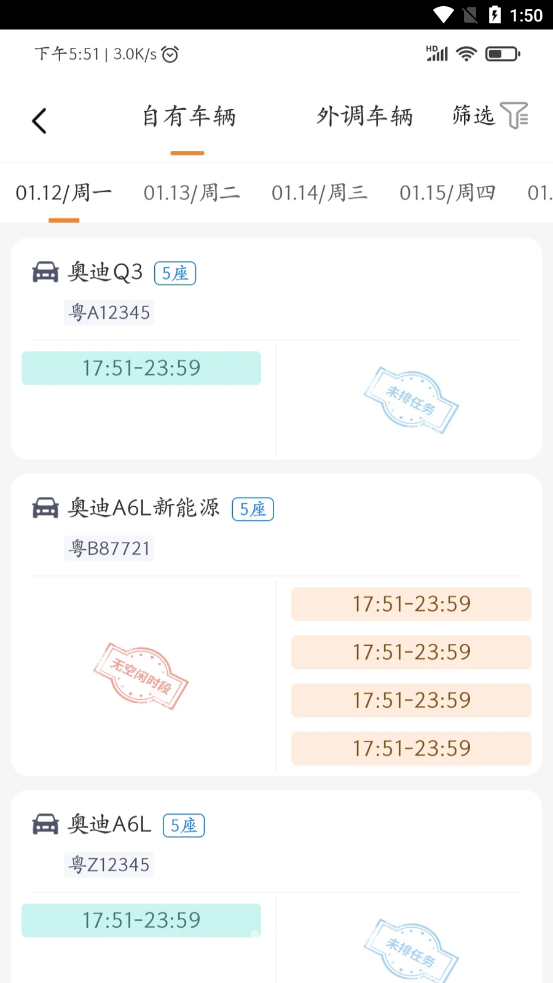Click the car icon beside 奥迪Q3

pyautogui.click(x=45, y=273)
